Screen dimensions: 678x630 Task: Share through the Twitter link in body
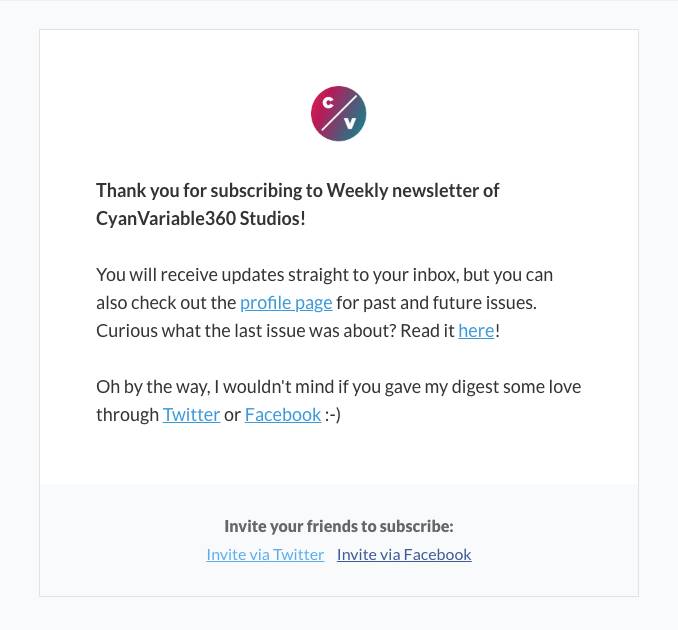coord(192,415)
